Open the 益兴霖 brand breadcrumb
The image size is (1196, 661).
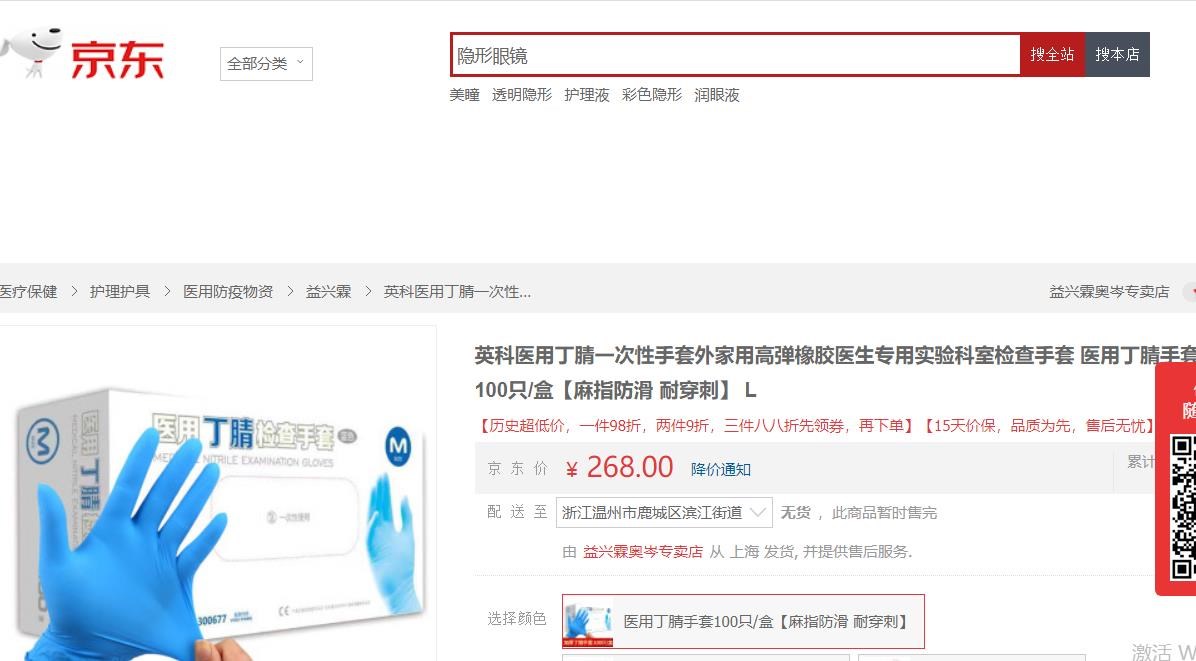(x=328, y=291)
